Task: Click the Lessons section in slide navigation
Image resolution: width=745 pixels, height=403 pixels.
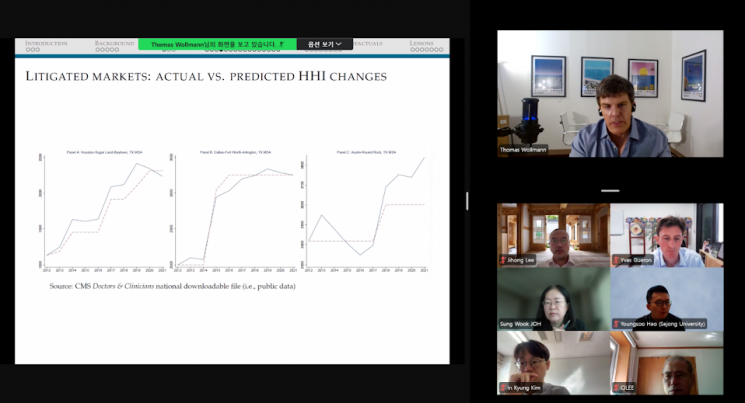Action: tap(421, 43)
